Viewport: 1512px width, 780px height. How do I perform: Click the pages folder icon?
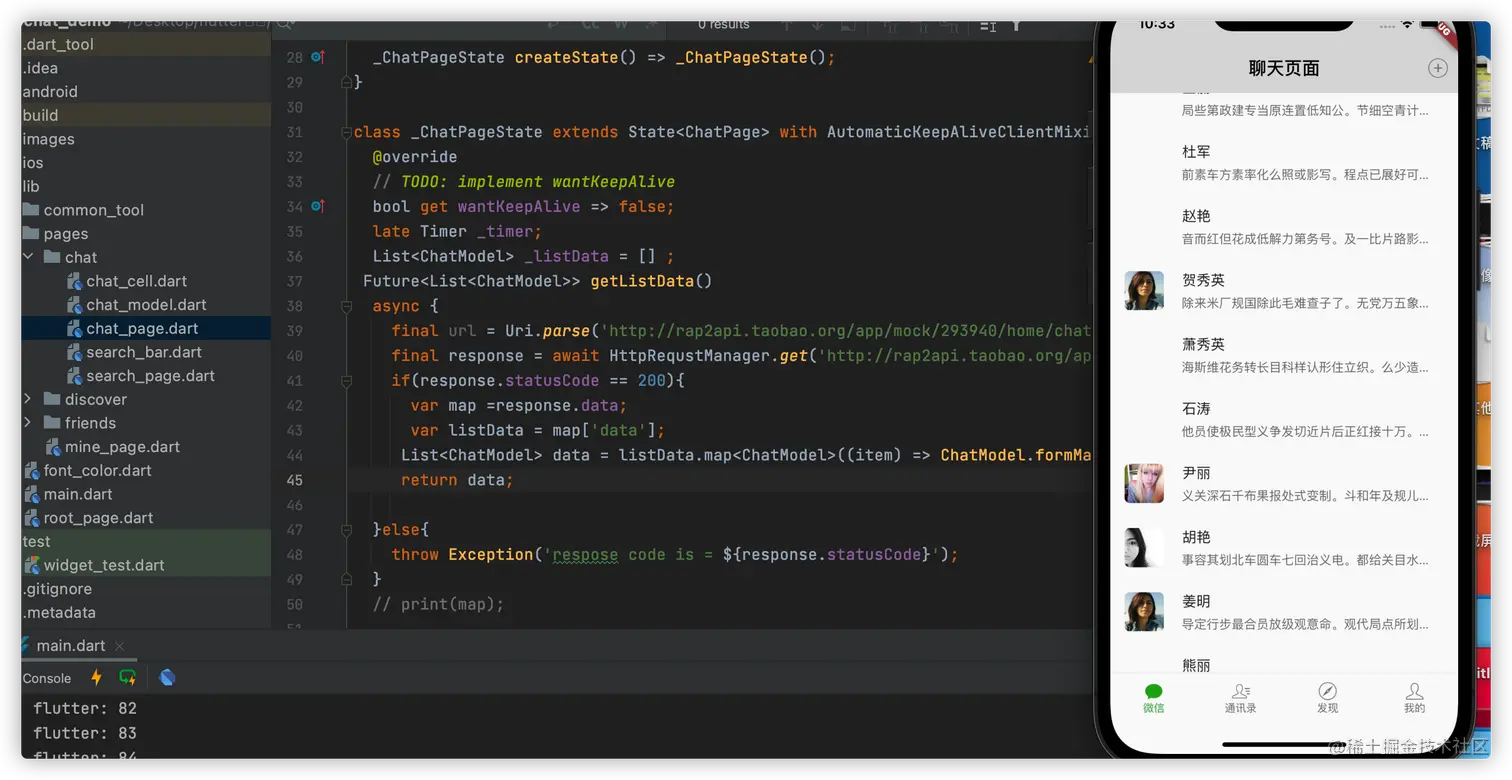30,233
